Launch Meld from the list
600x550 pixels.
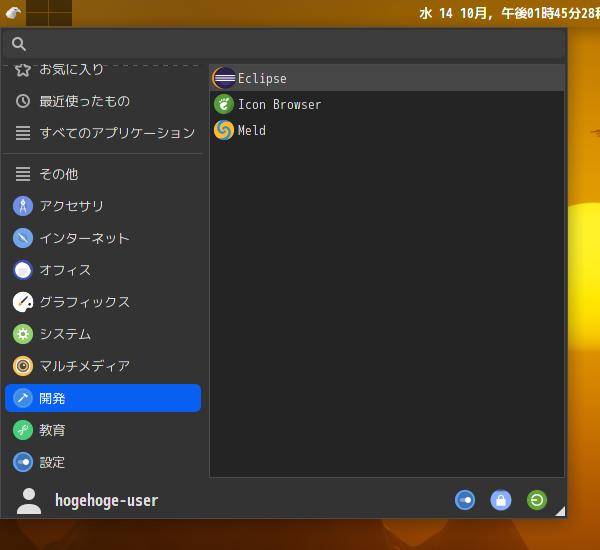387,130
